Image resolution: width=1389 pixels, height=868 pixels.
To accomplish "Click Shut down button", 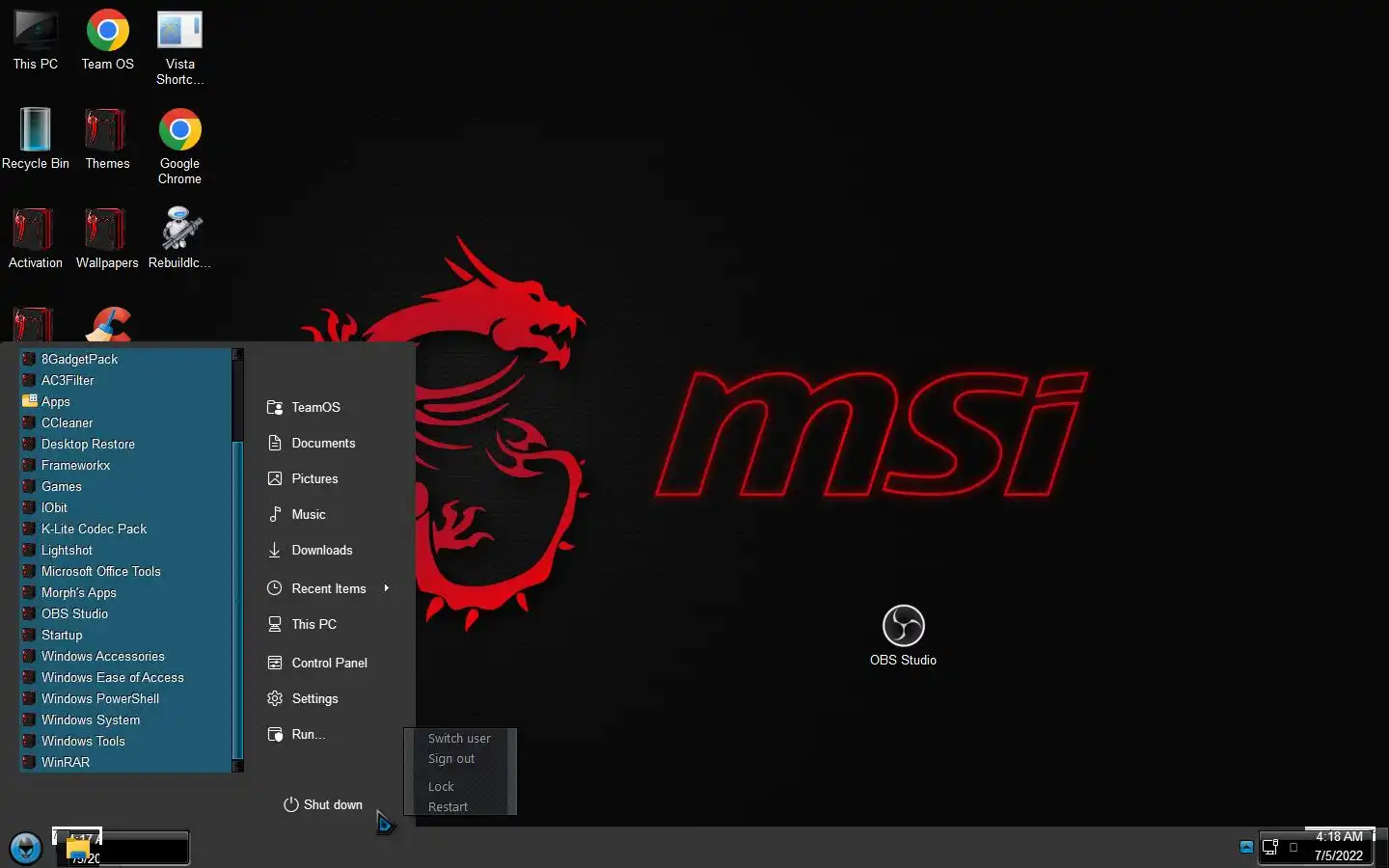I will coord(323,804).
